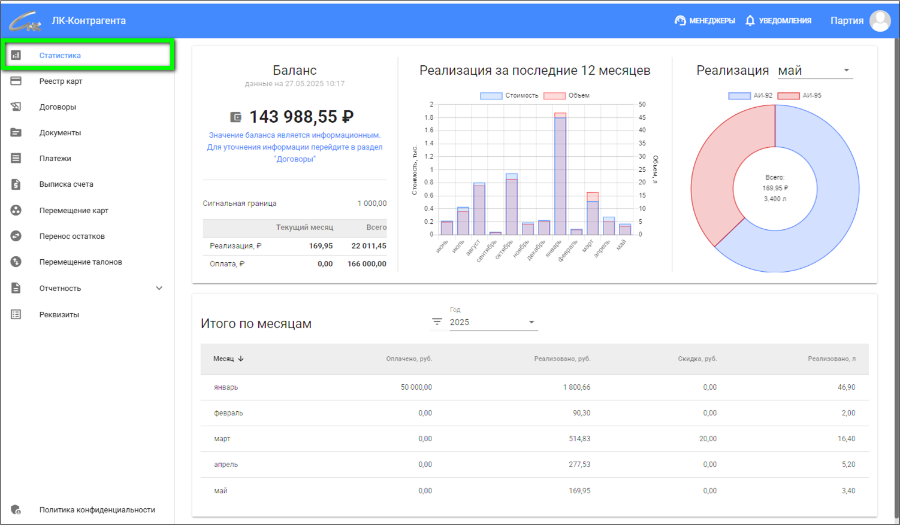Screen dimensions: 900x525
Task: Click the Реестр карт card icon
Action: (x=16, y=81)
